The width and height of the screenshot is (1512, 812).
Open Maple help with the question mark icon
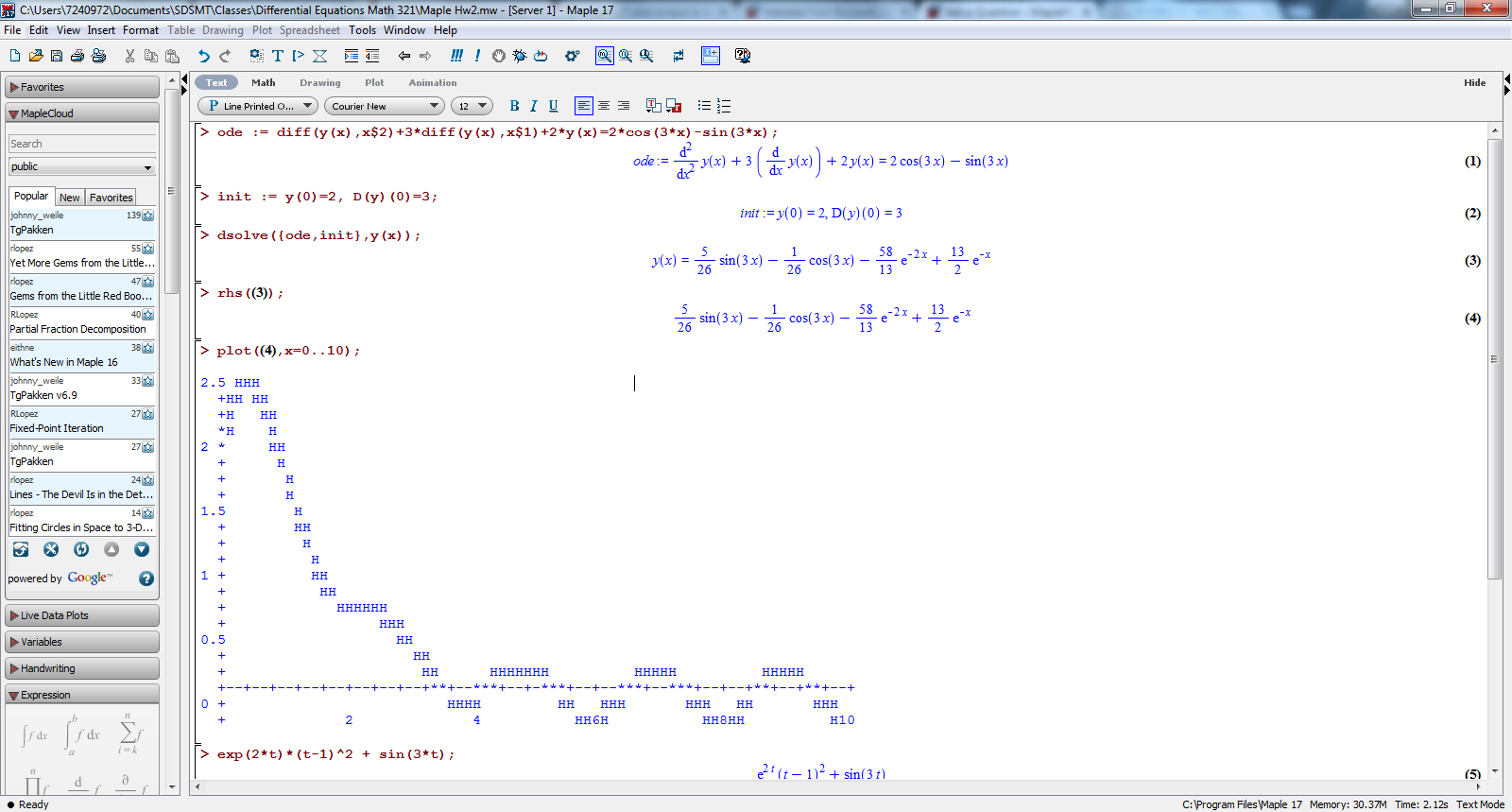[x=743, y=56]
